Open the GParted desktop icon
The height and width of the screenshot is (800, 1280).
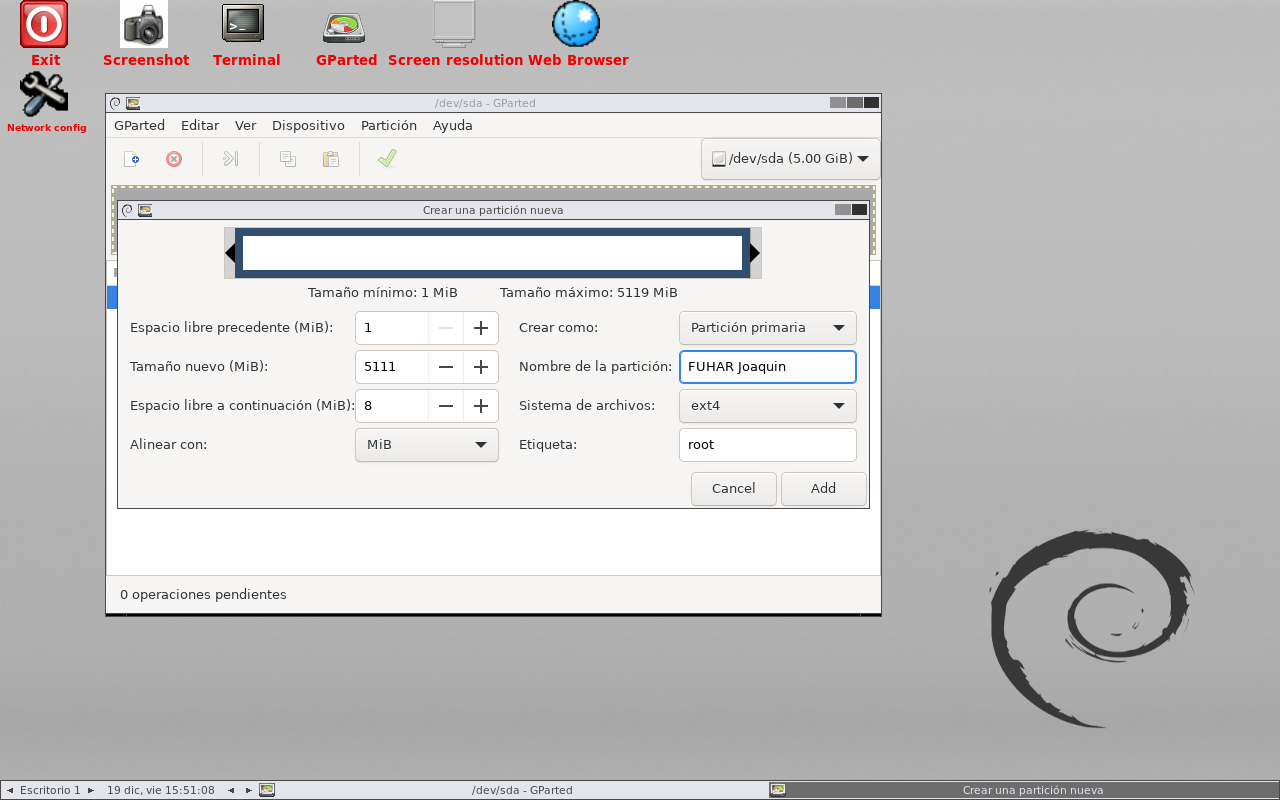(x=344, y=27)
